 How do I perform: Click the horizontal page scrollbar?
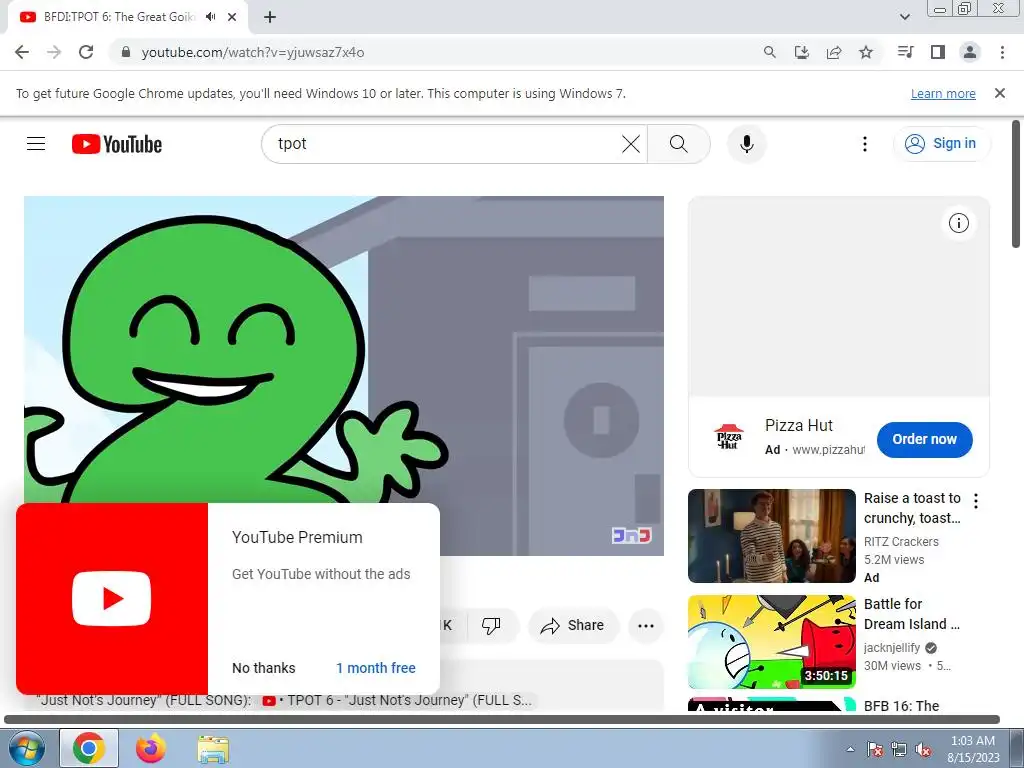[502, 720]
